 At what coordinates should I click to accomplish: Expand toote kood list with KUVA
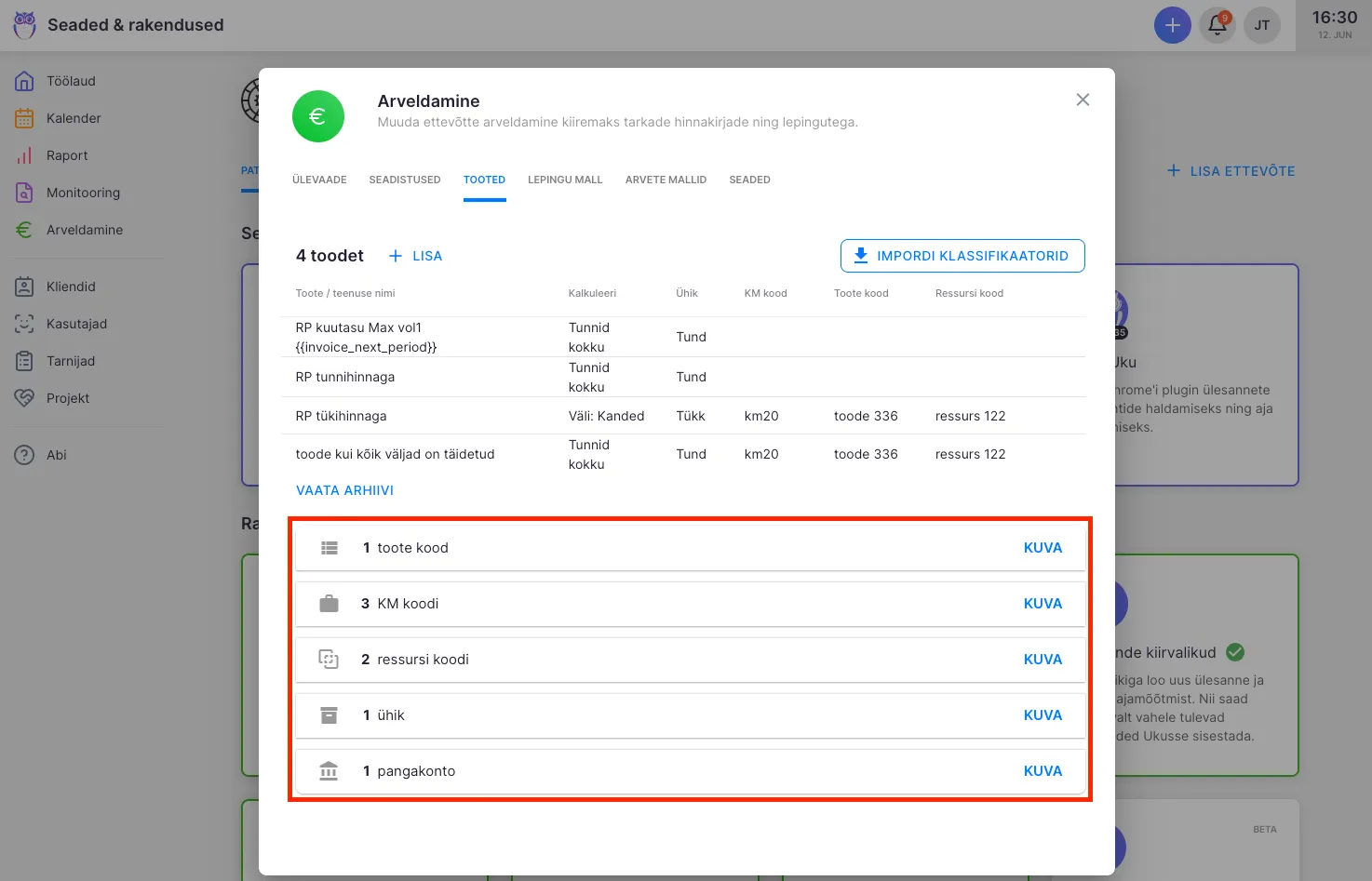[1042, 548]
